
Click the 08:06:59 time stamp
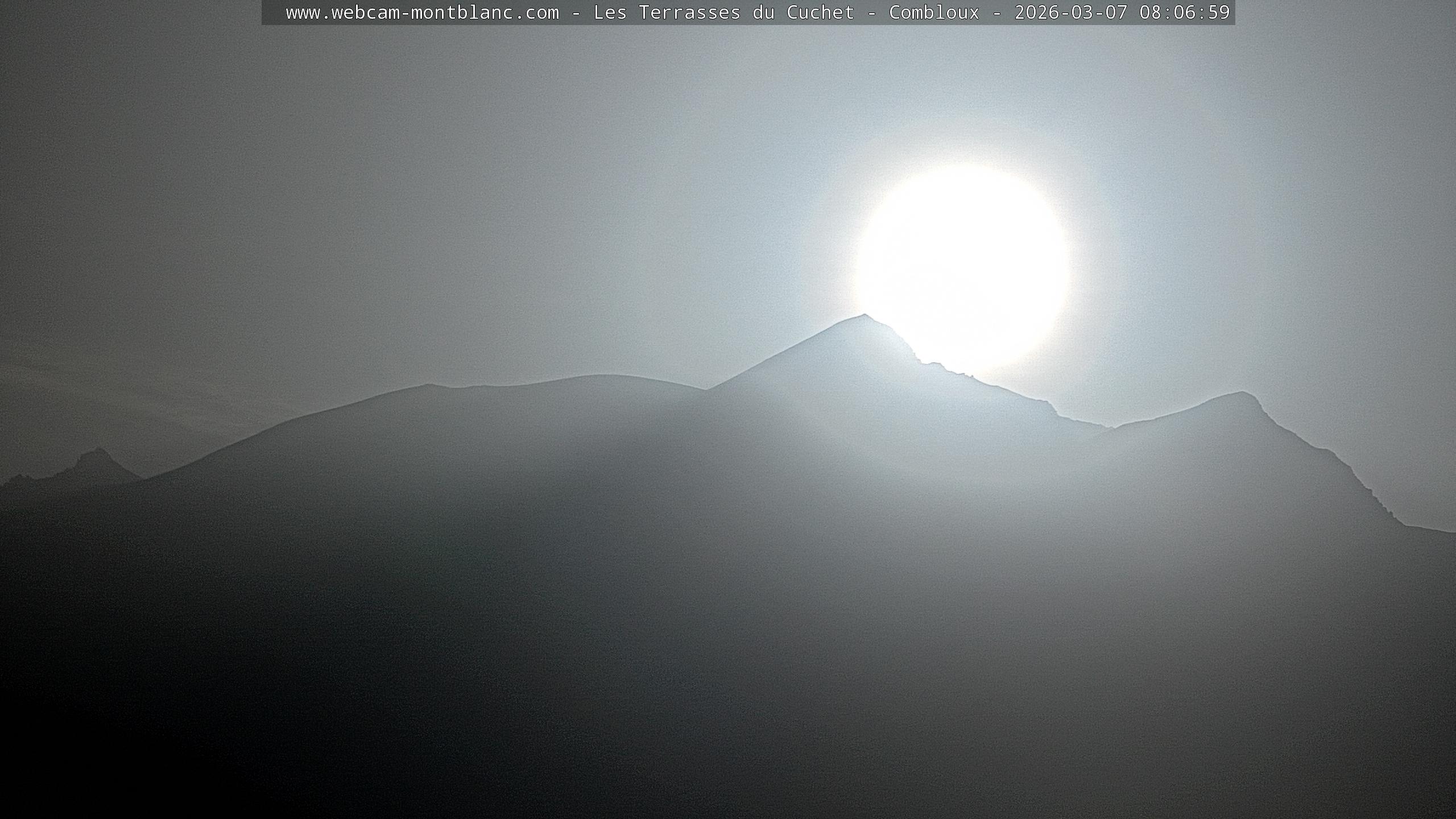(x=1185, y=13)
